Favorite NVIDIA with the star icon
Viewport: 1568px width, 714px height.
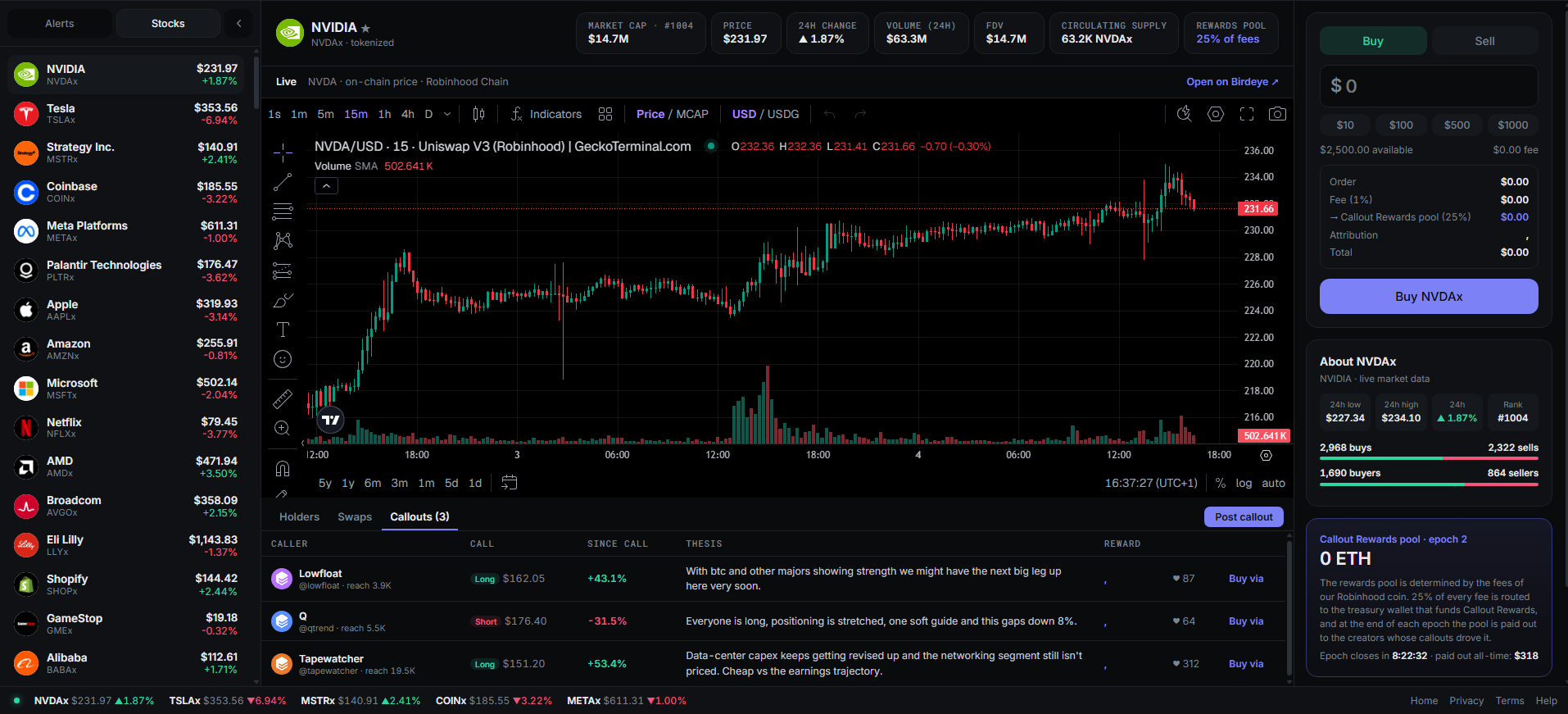pyautogui.click(x=365, y=28)
